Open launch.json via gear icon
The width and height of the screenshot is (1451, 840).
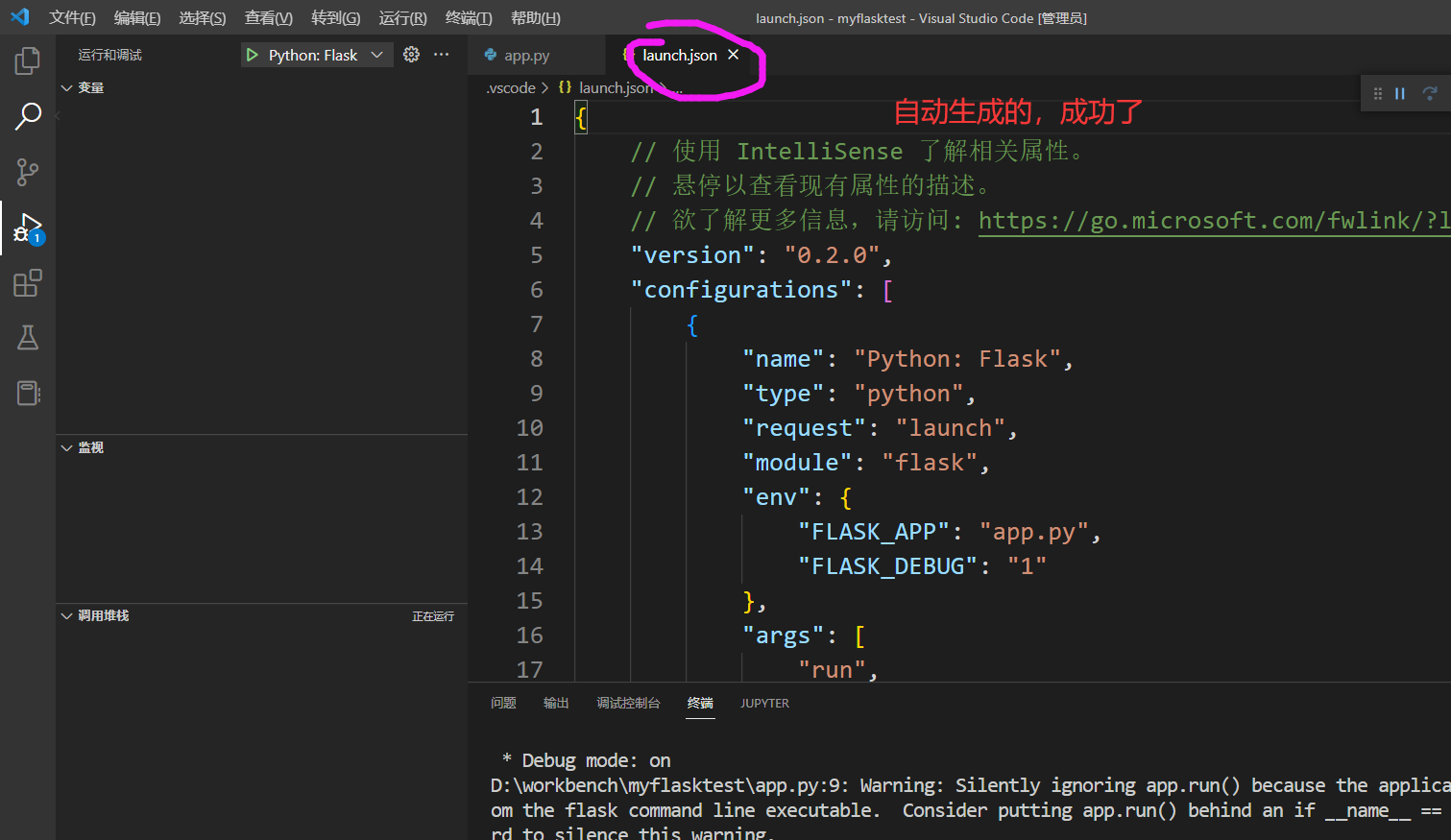point(411,55)
